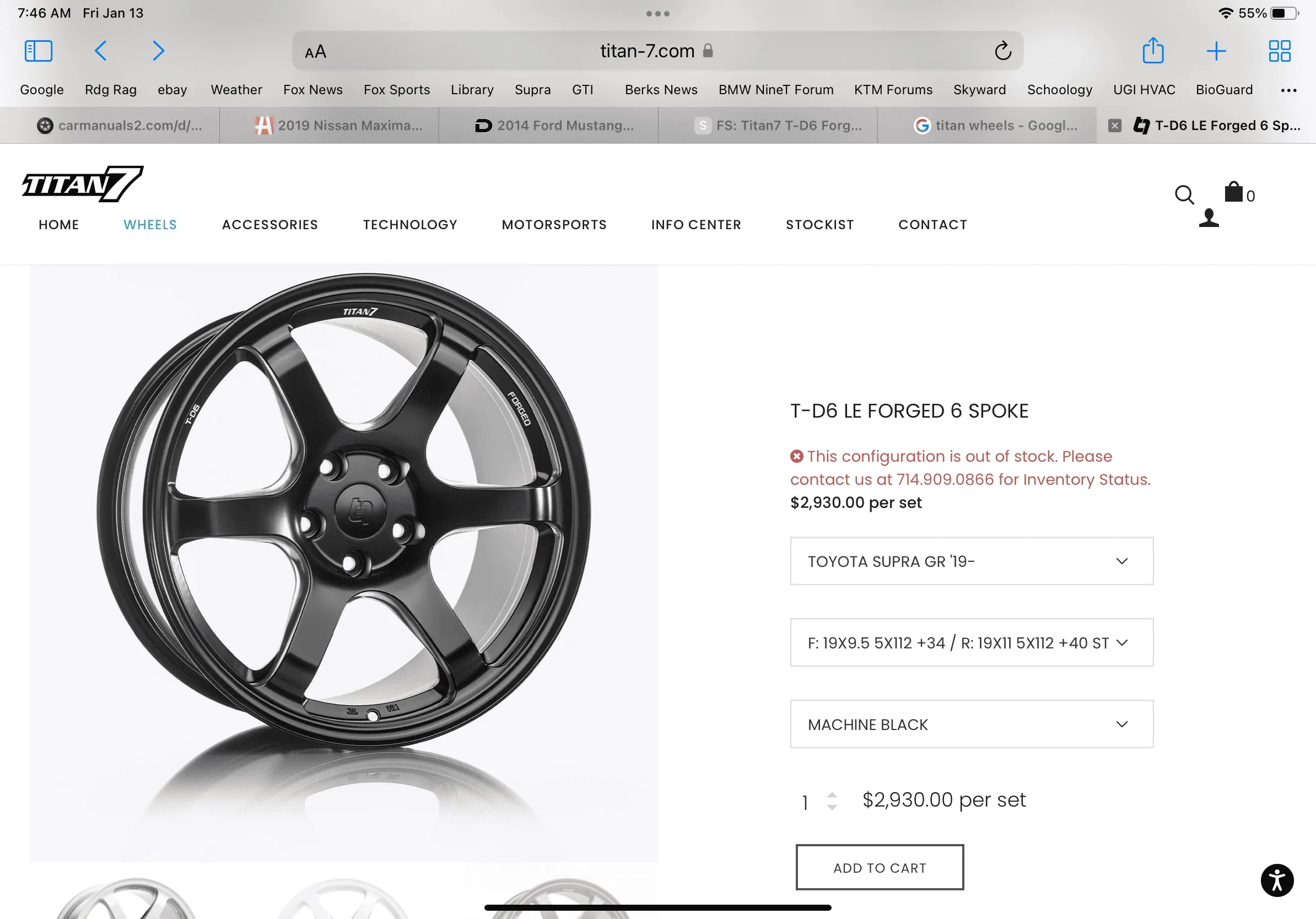Open the Safari sidebar panel
Viewport: 1316px width, 919px height.
click(x=39, y=51)
